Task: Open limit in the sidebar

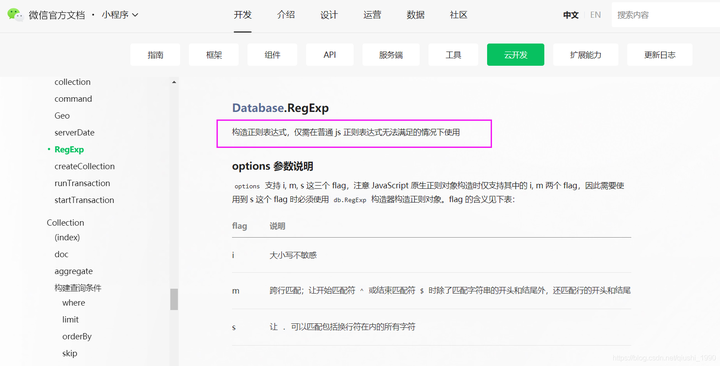Action: [x=70, y=320]
